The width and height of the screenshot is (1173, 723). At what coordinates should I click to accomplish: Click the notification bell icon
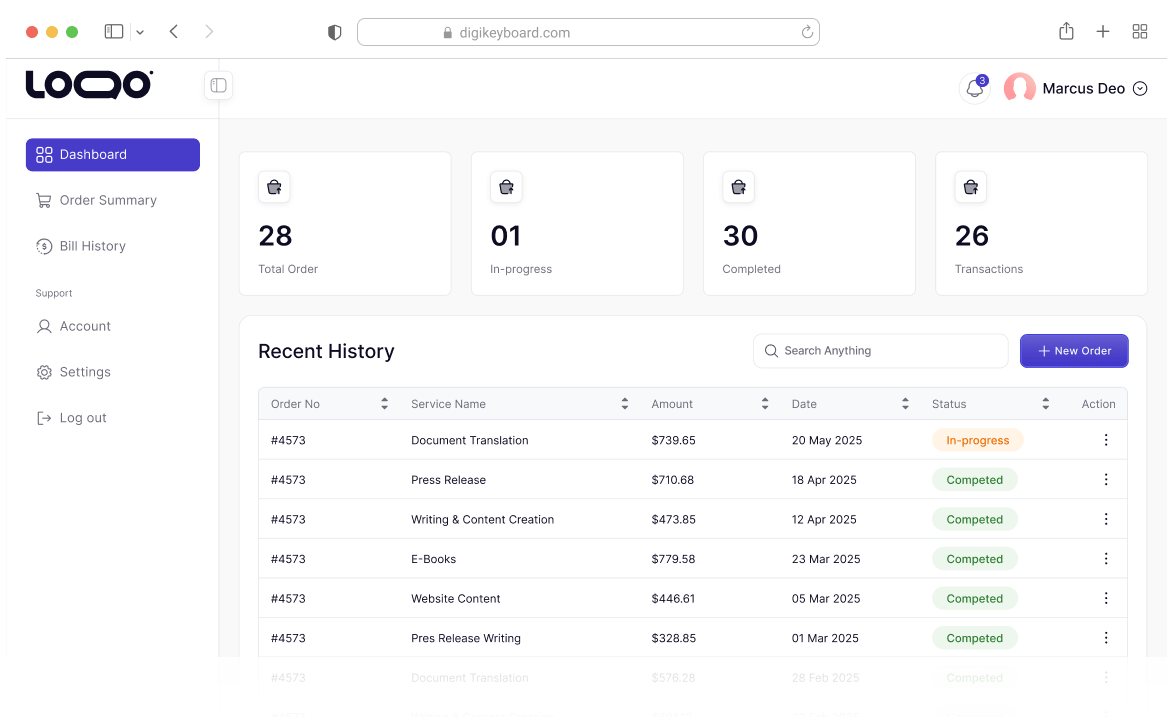click(x=974, y=89)
